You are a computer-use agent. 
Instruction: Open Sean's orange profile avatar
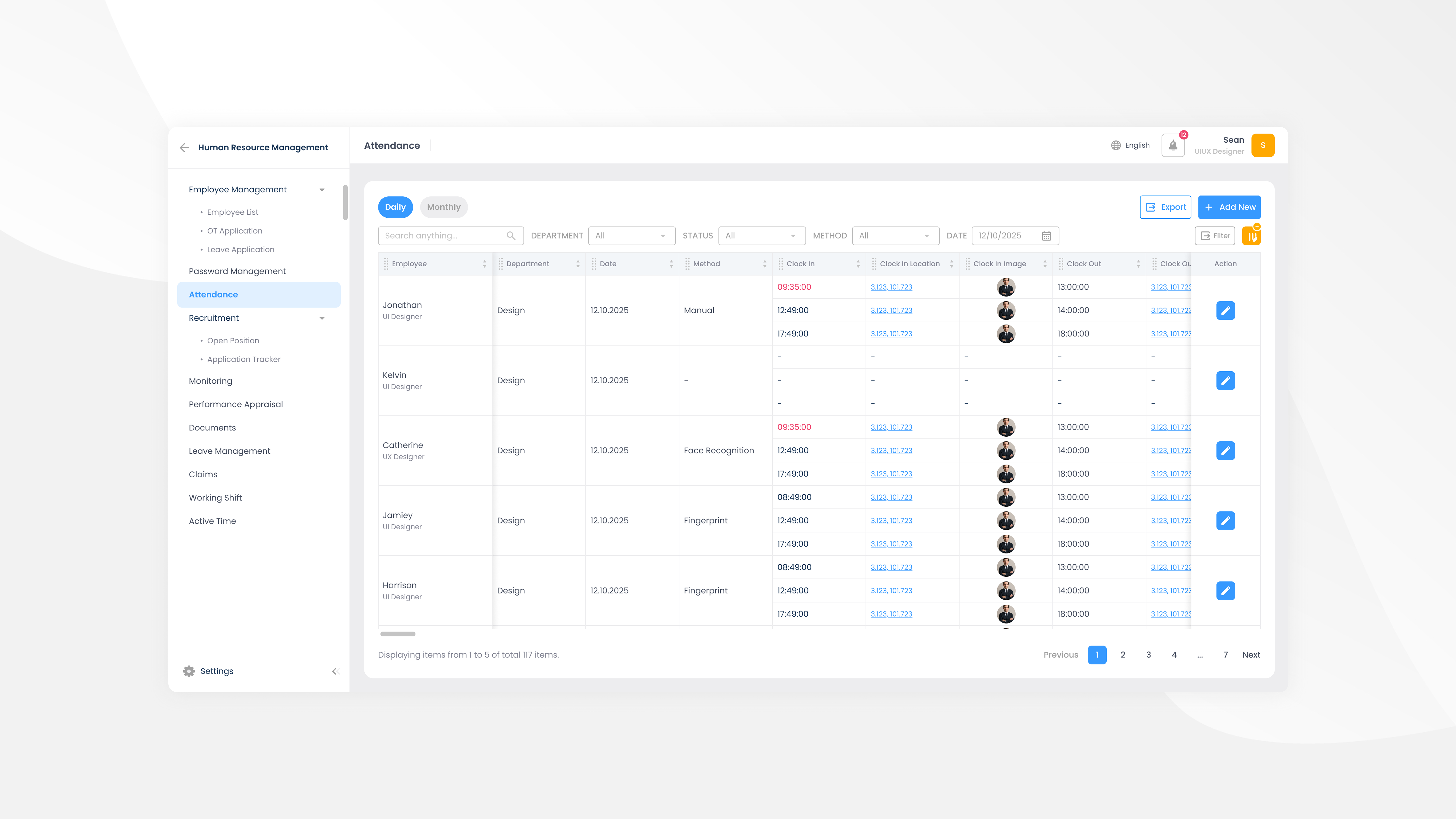1263,145
